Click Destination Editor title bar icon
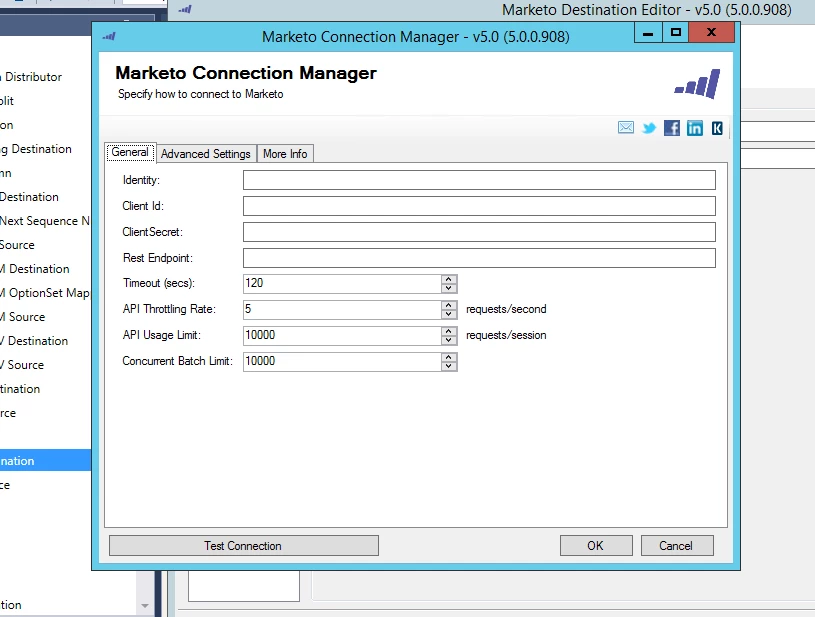Viewport: 815px width, 617px height. (x=185, y=9)
